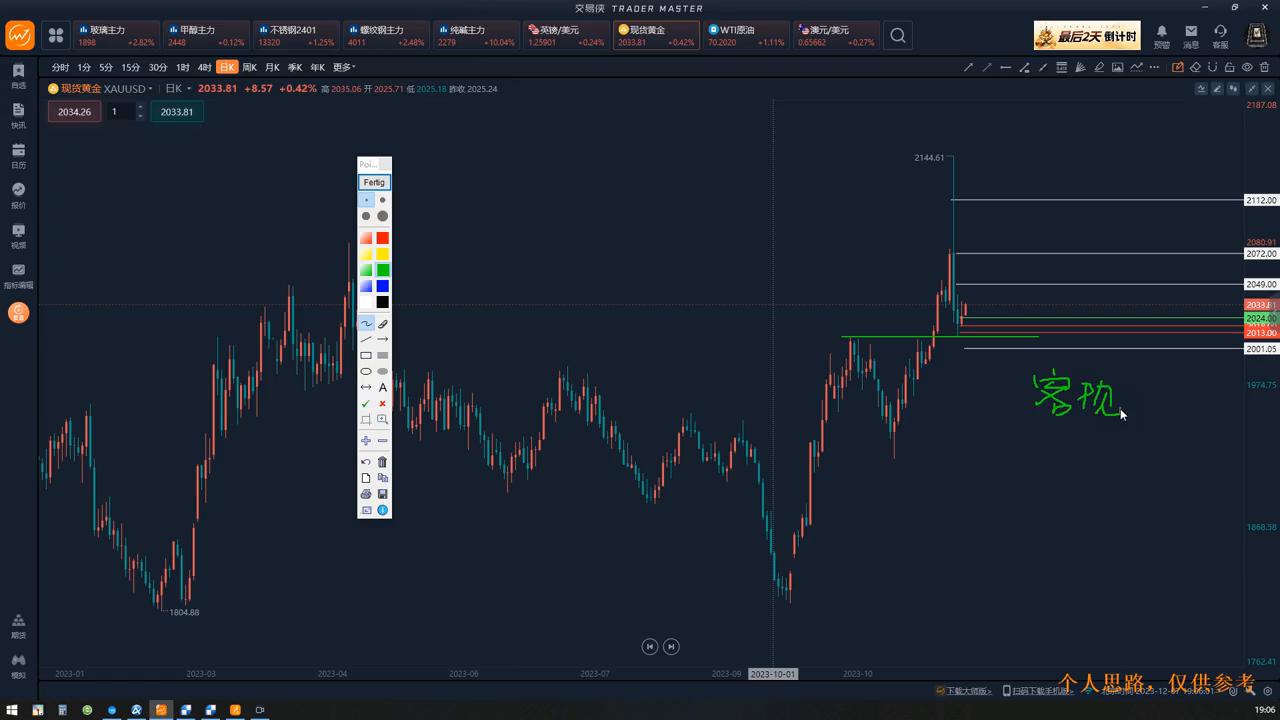Click the step-forward playback control below chart

(671, 647)
